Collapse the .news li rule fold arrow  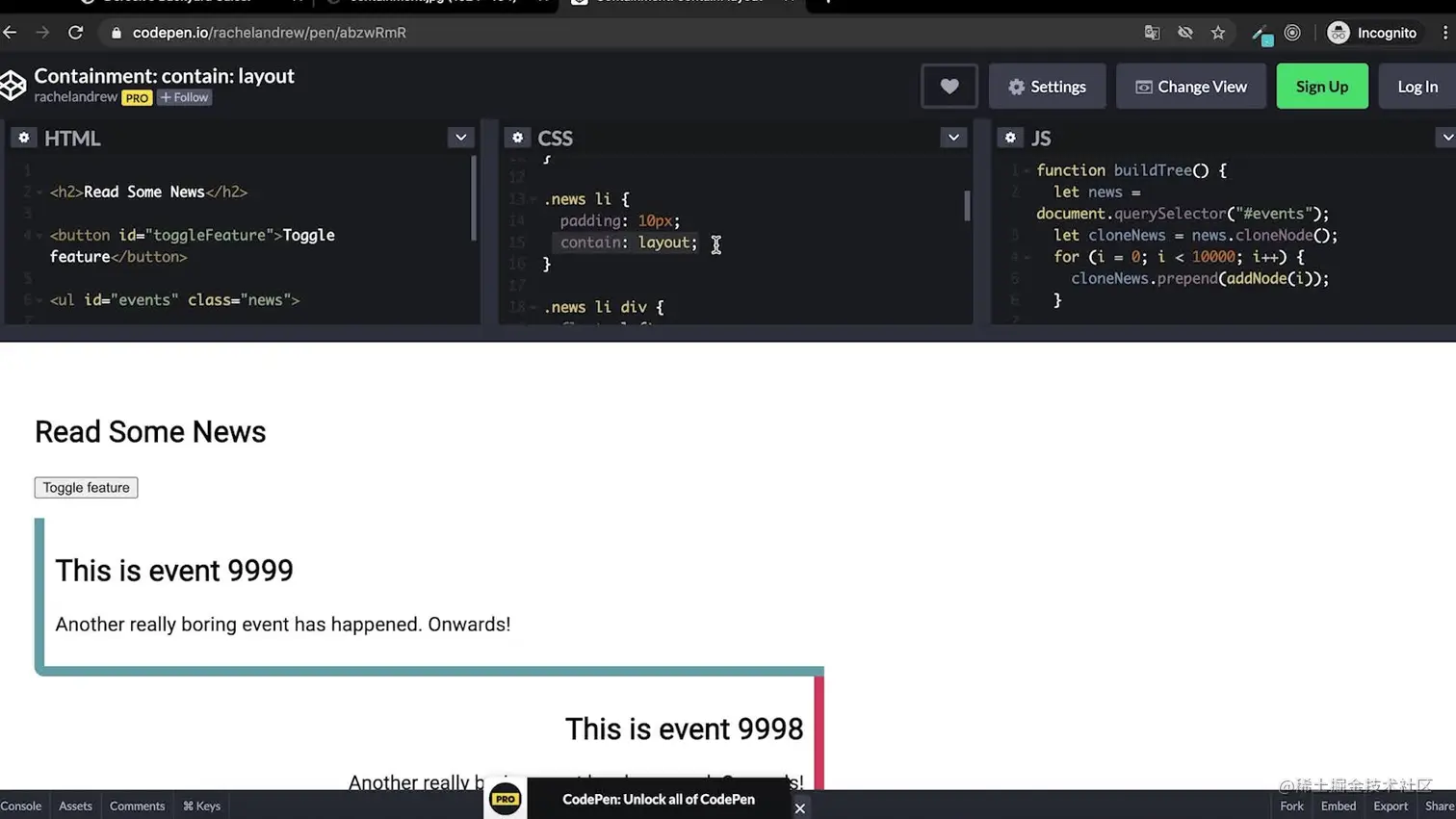coord(533,199)
